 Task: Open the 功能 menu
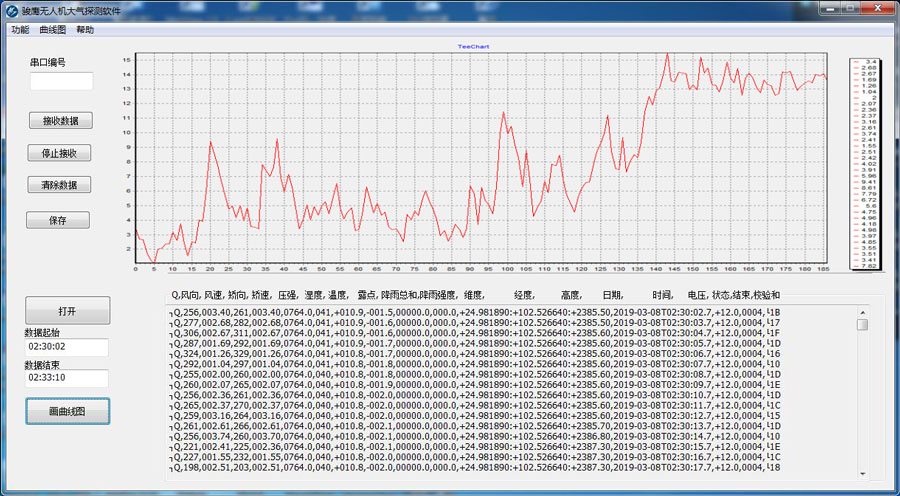(20, 30)
